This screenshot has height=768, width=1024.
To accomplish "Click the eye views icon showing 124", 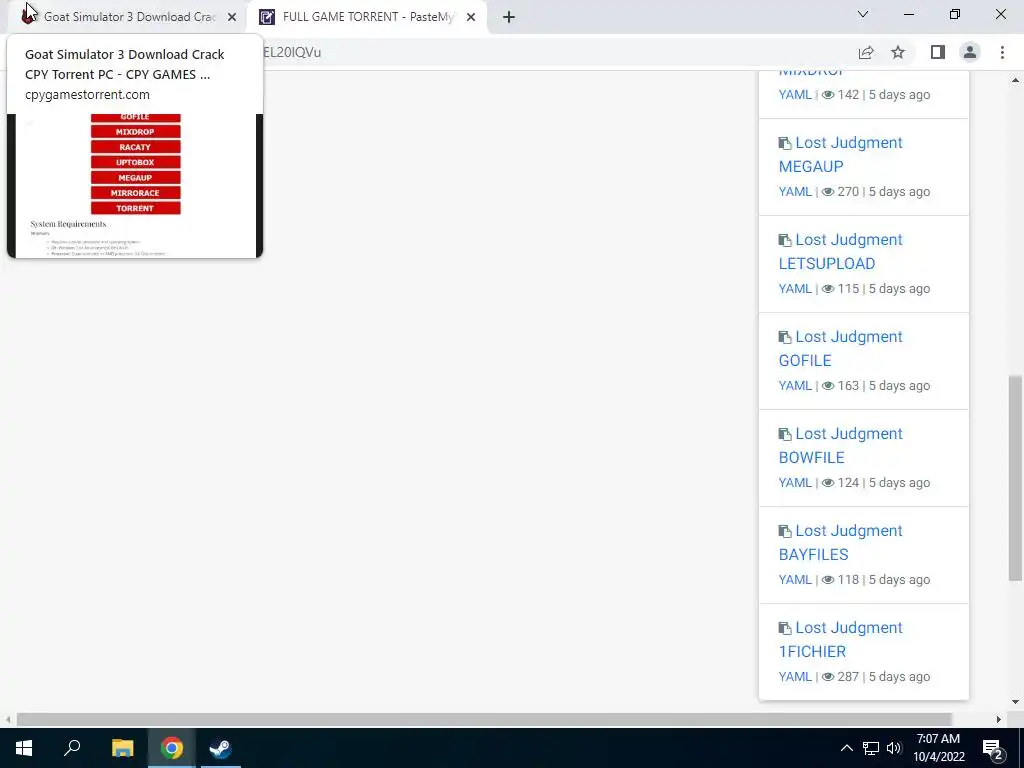I will click(828, 483).
